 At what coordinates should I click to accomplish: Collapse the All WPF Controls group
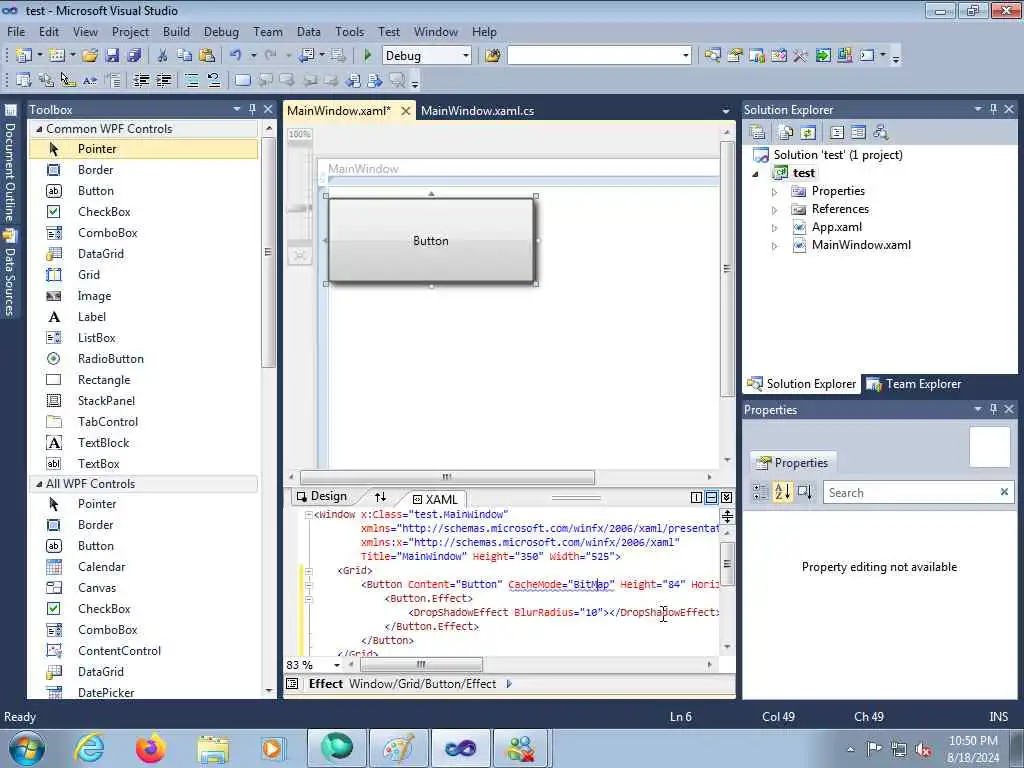(39, 484)
